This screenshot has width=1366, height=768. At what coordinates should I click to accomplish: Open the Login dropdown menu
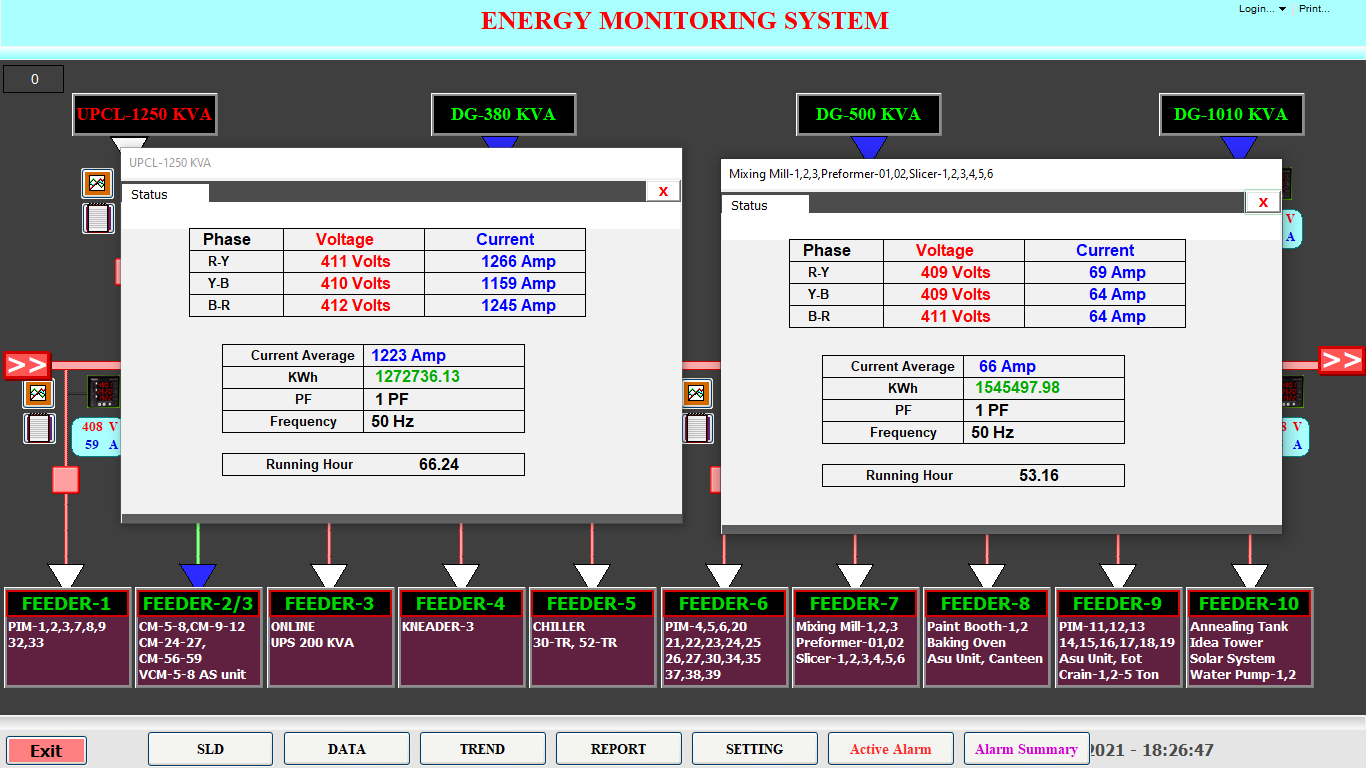click(x=1262, y=9)
